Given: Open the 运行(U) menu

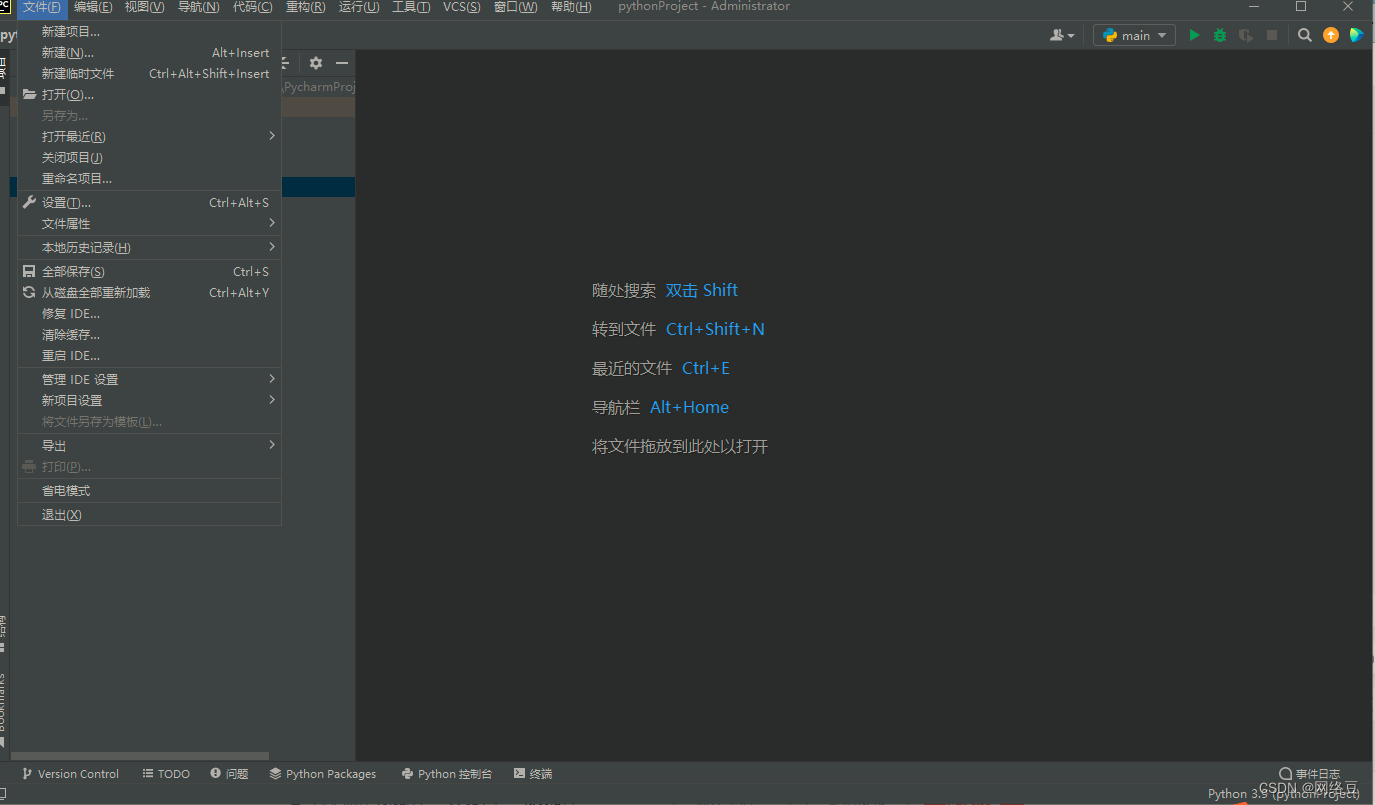Looking at the screenshot, I should coord(359,7).
